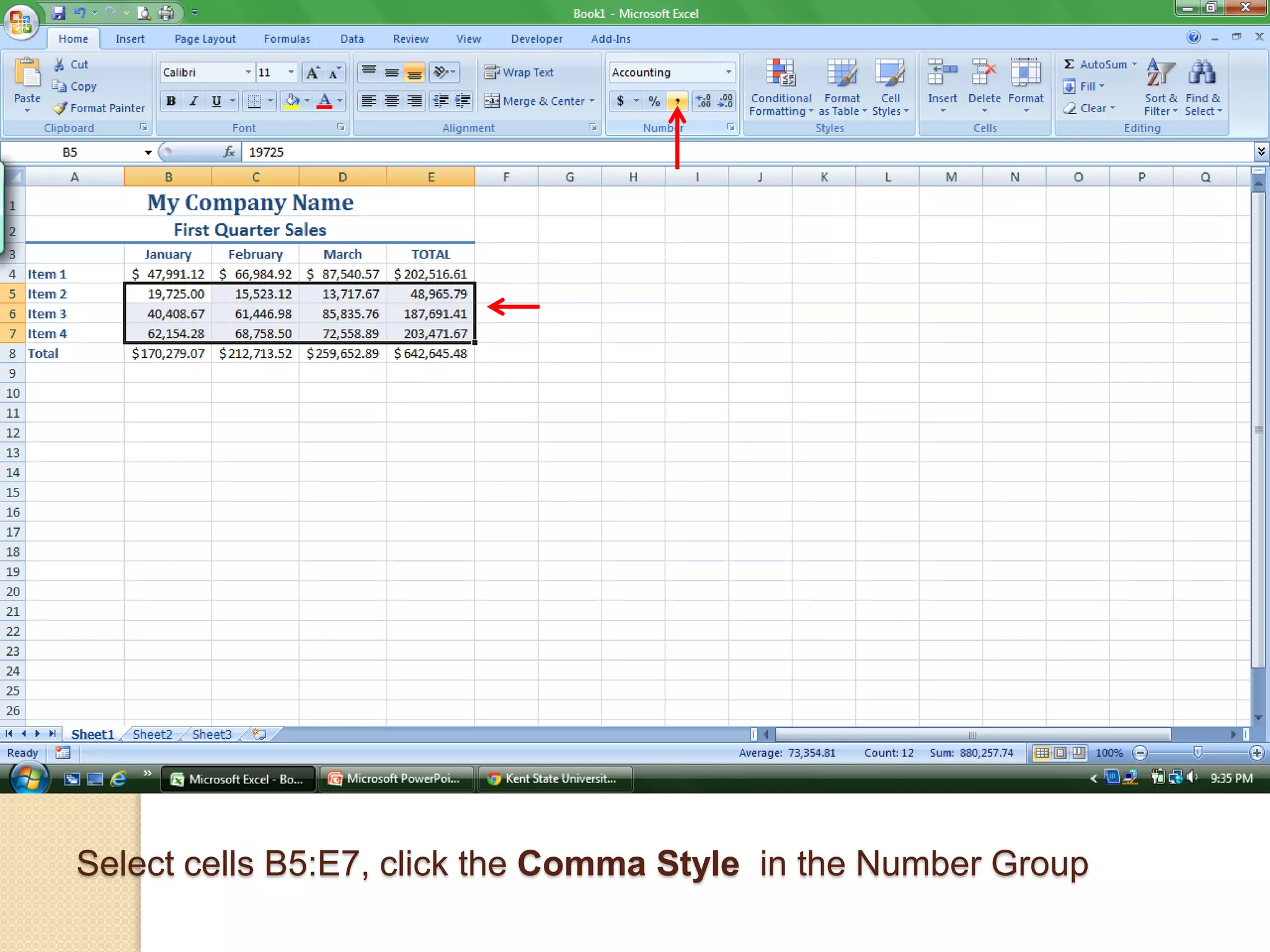Screen dimensions: 1270x952
Task: Toggle Center horizontal alignment
Action: (x=391, y=101)
